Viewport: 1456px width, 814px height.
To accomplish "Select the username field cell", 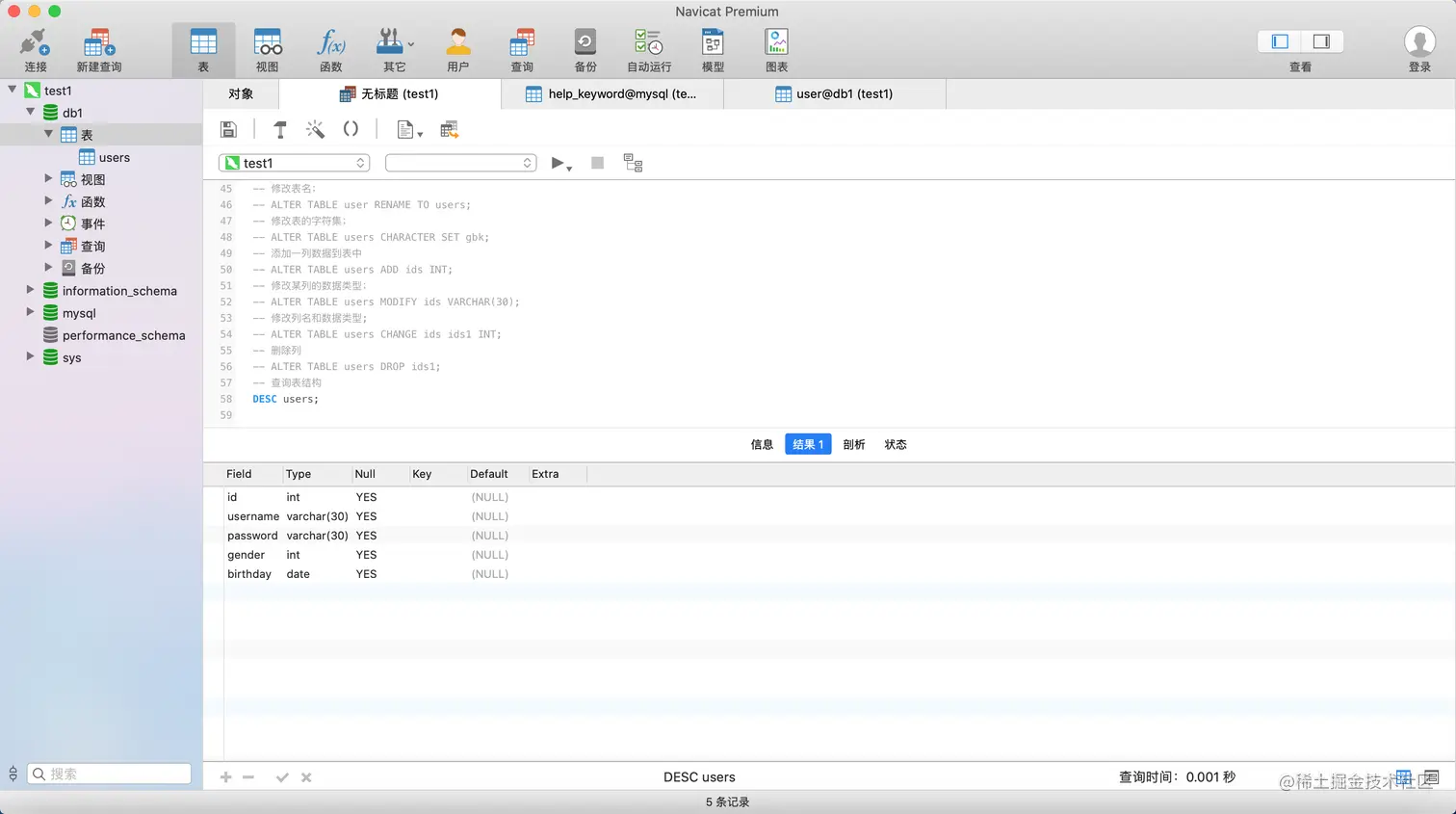I will coord(253,516).
